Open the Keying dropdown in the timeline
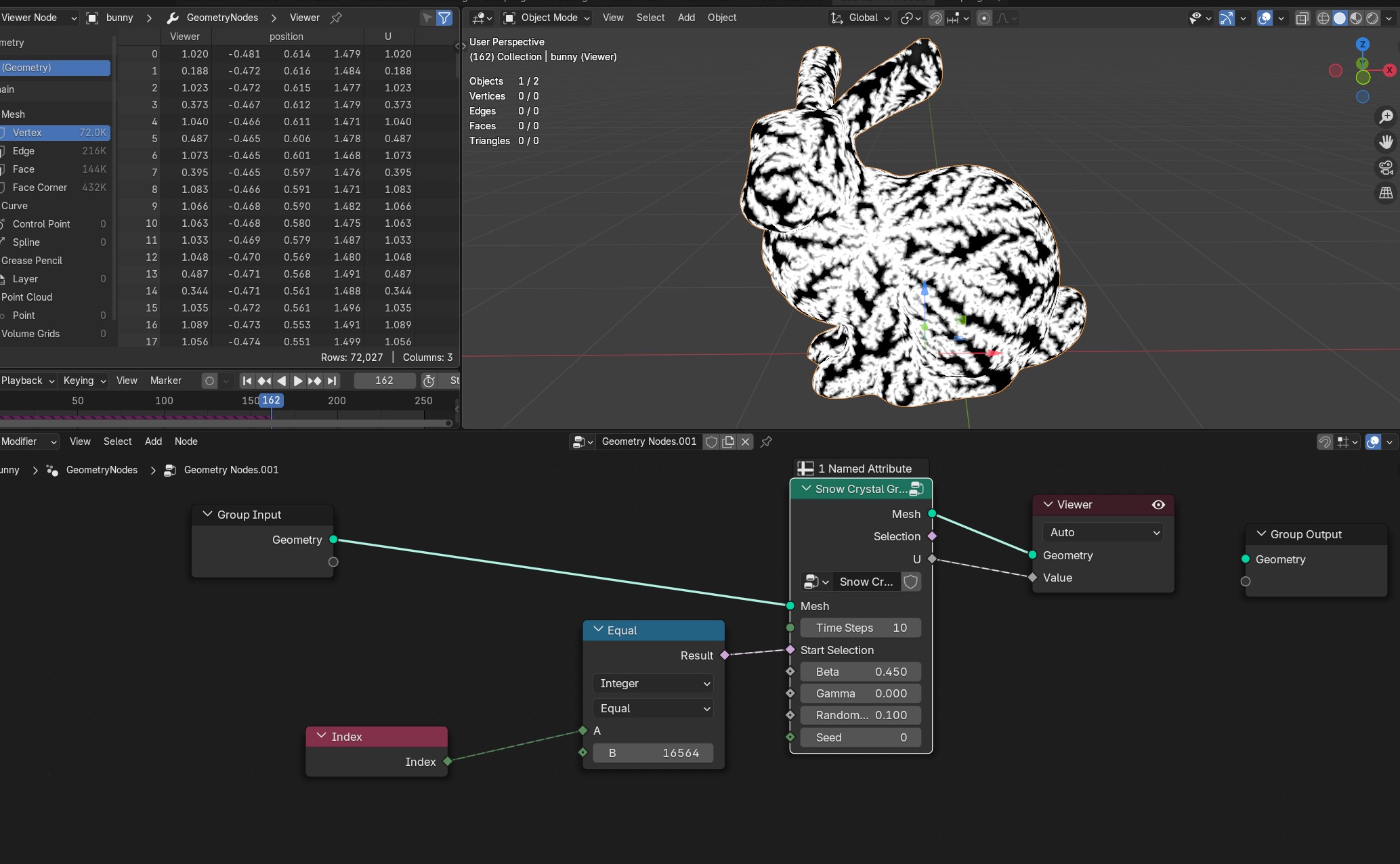The image size is (1400, 864). tap(85, 381)
